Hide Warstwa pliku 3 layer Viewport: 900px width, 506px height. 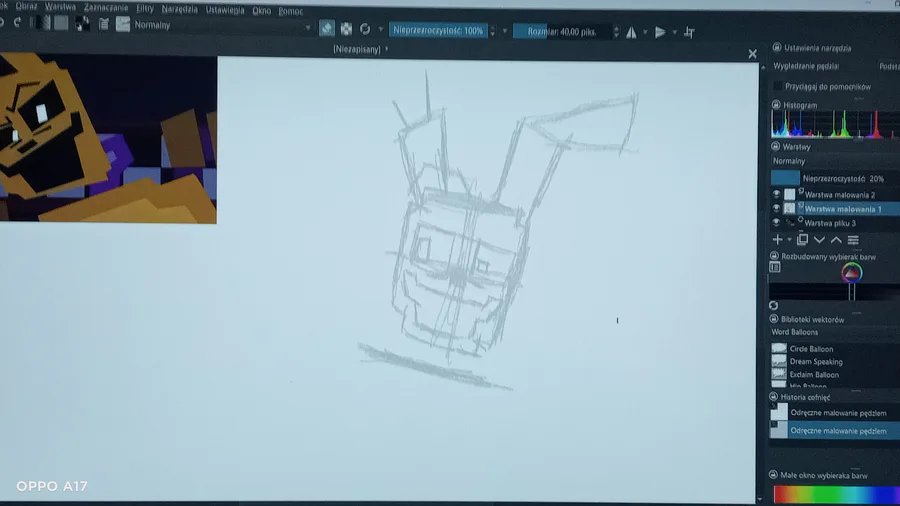(776, 223)
